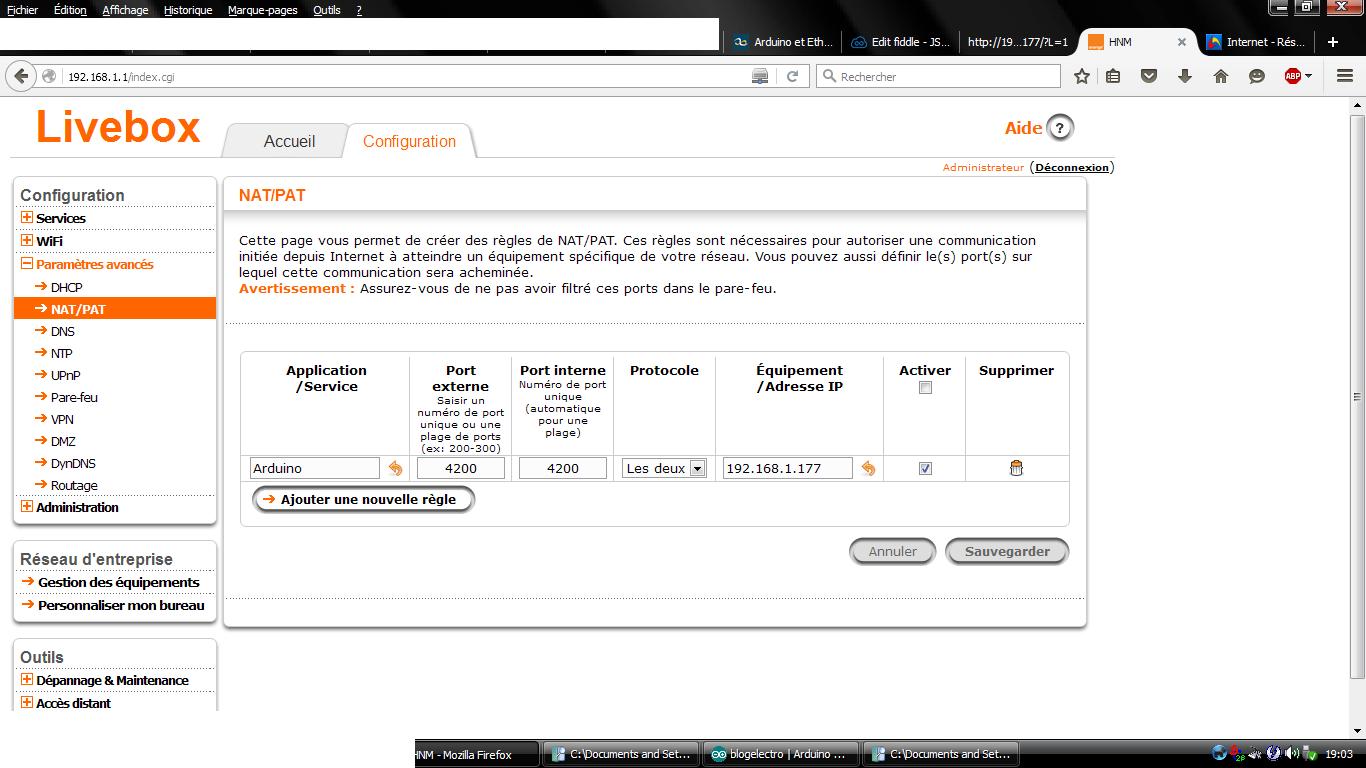Switch to the Internet - Rés... browser tab

tap(1255, 42)
